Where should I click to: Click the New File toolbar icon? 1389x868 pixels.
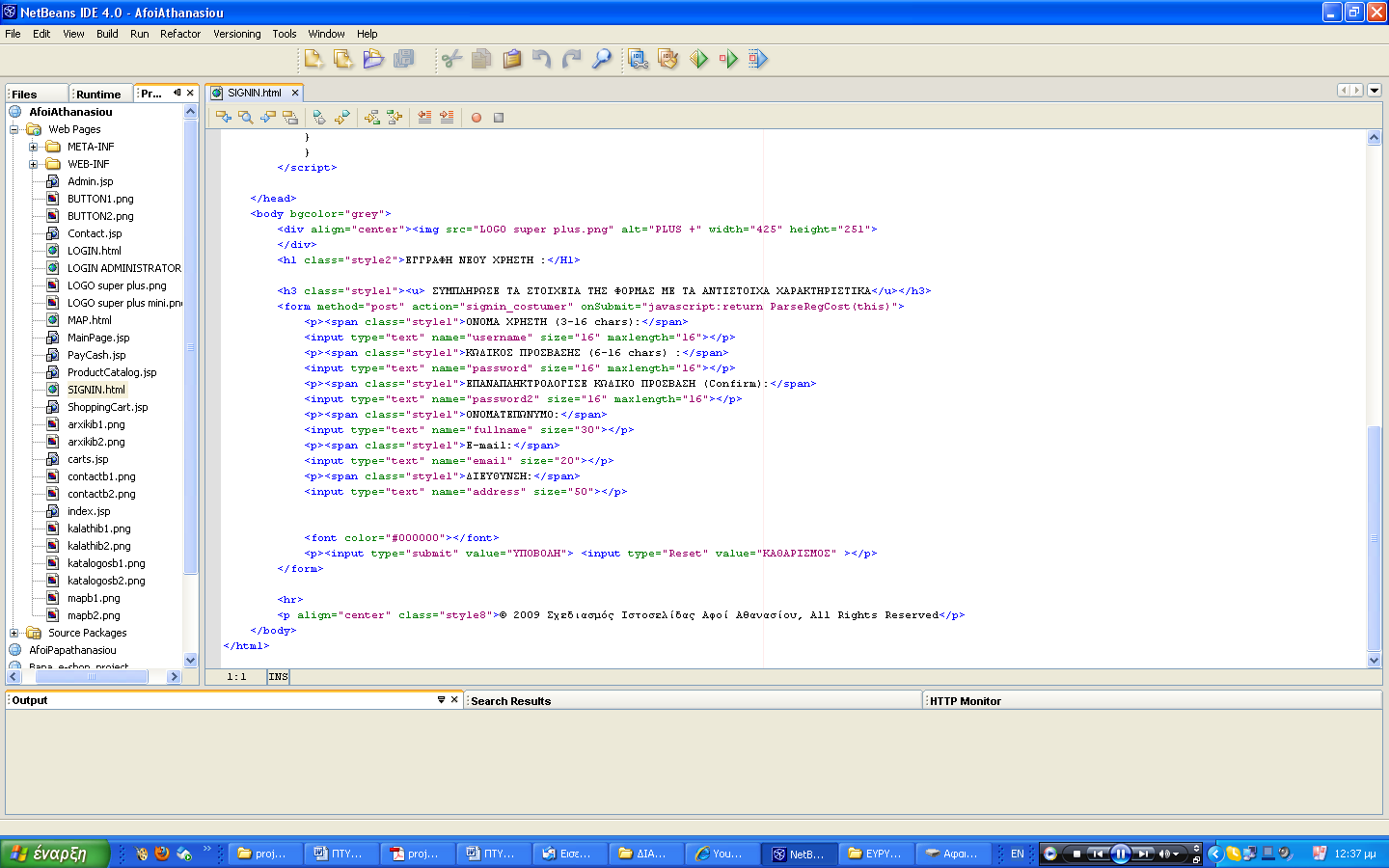[313, 59]
